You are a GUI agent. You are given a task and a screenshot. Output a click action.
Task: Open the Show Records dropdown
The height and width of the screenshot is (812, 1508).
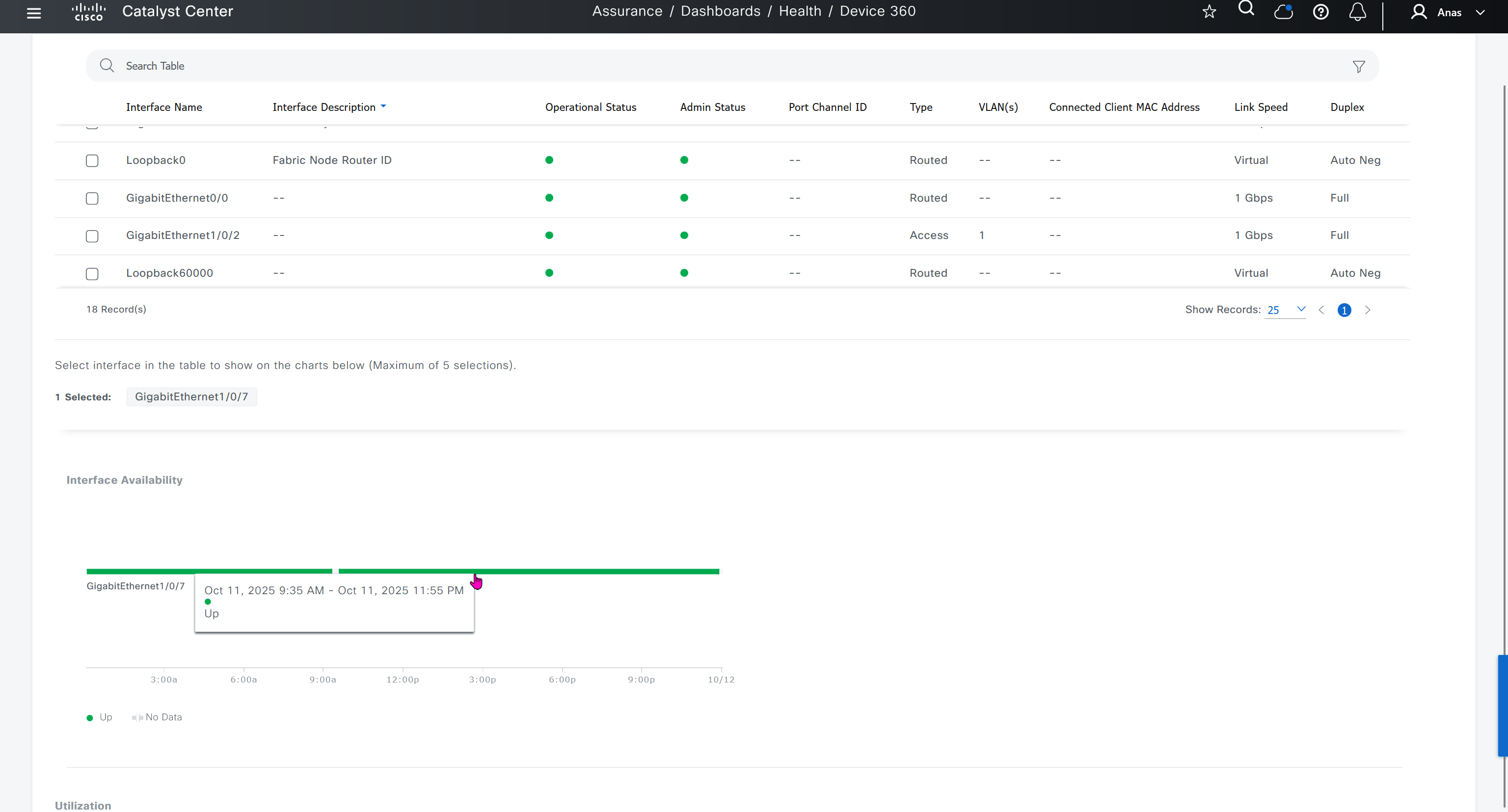pyautogui.click(x=1285, y=310)
